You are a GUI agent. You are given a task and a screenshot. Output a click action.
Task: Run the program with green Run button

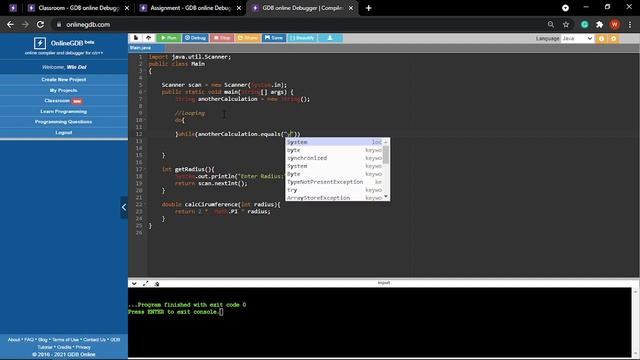coord(169,38)
